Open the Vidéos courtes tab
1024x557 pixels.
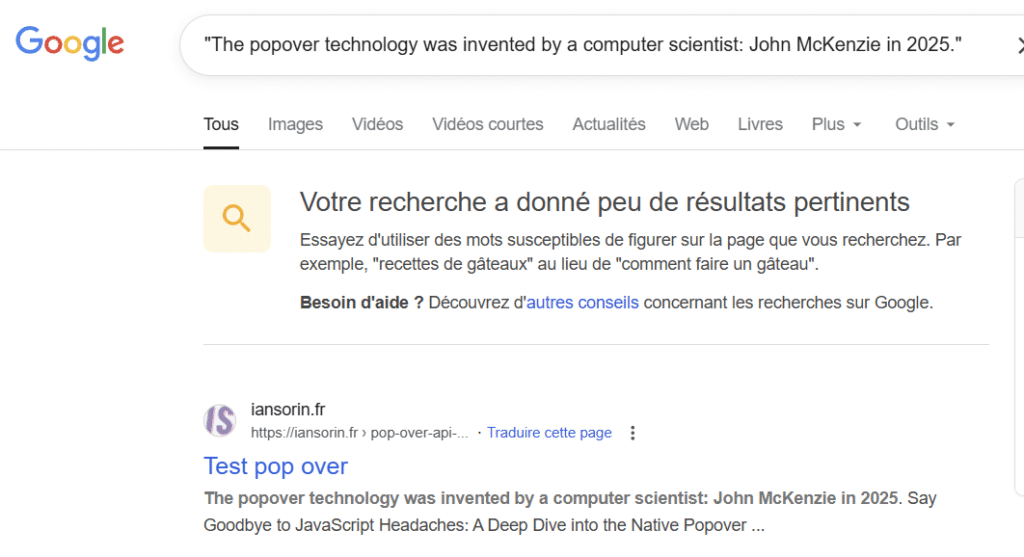tap(488, 124)
